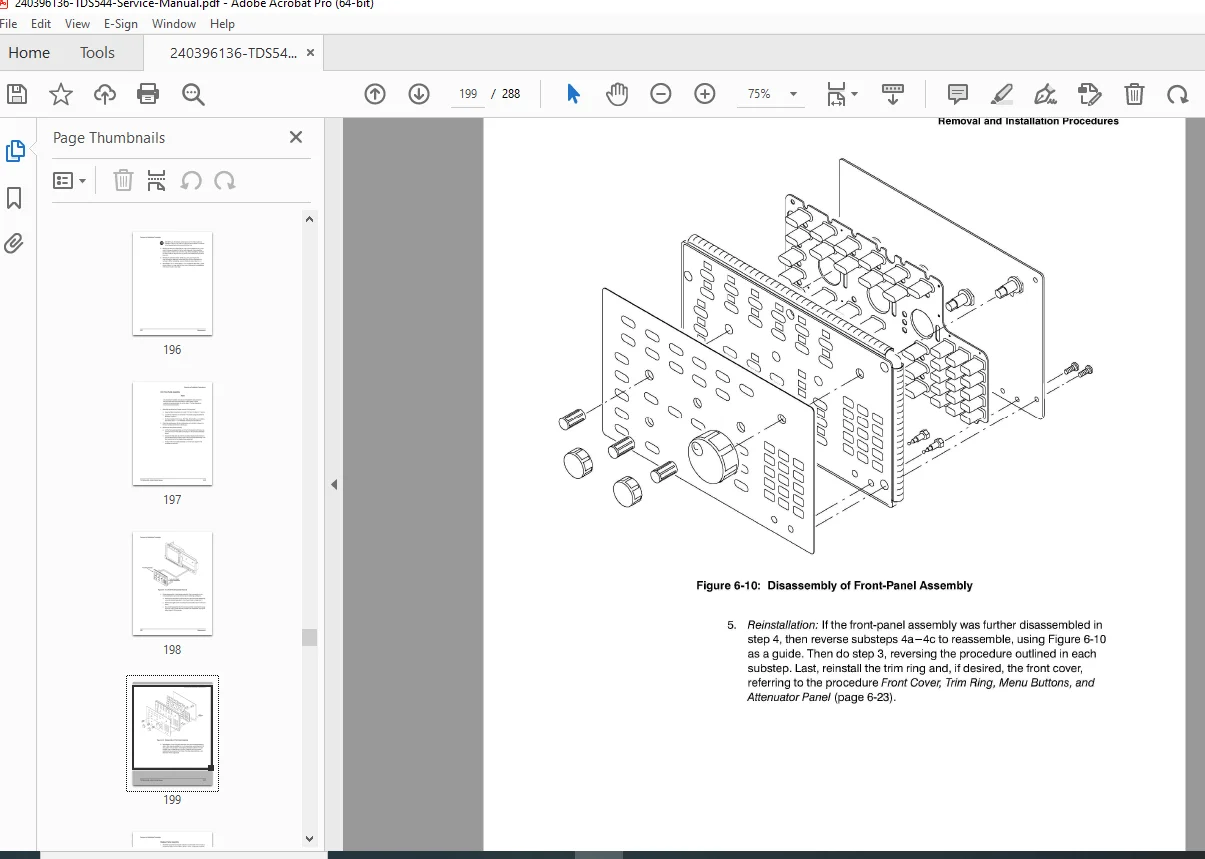Open the Attachments paperclip panel
This screenshot has height=859, width=1205.
[x=14, y=243]
